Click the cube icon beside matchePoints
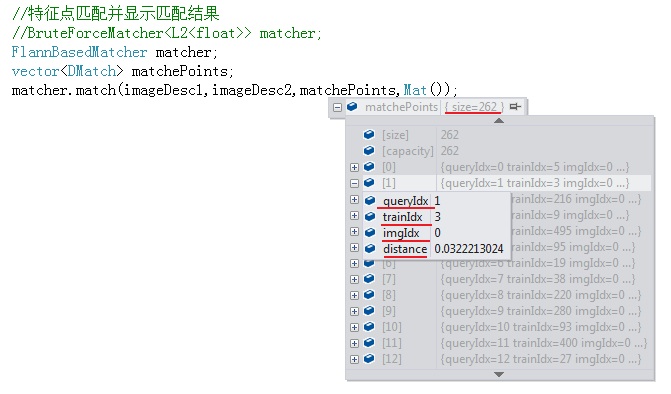671x394 pixels. [x=352, y=107]
